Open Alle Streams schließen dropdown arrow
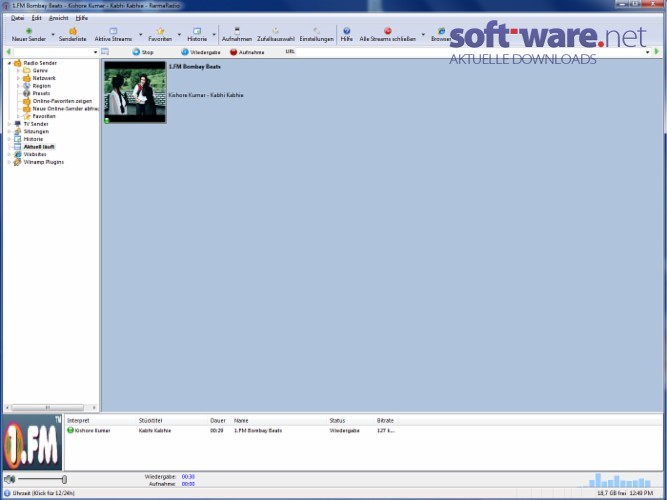Viewport: 667px width, 500px height. click(423, 34)
